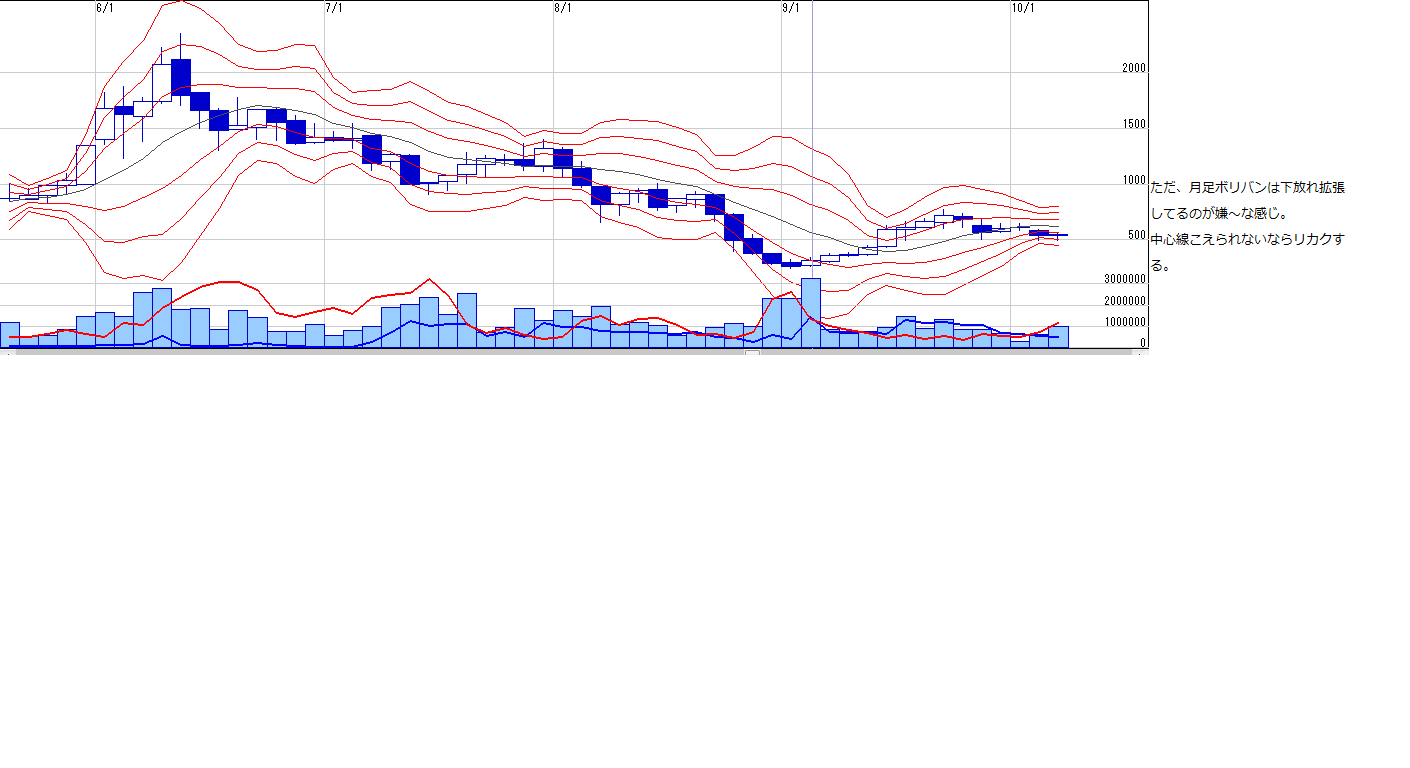Click the 2000000 volume axis label
1410x768 pixels.
[1125, 301]
